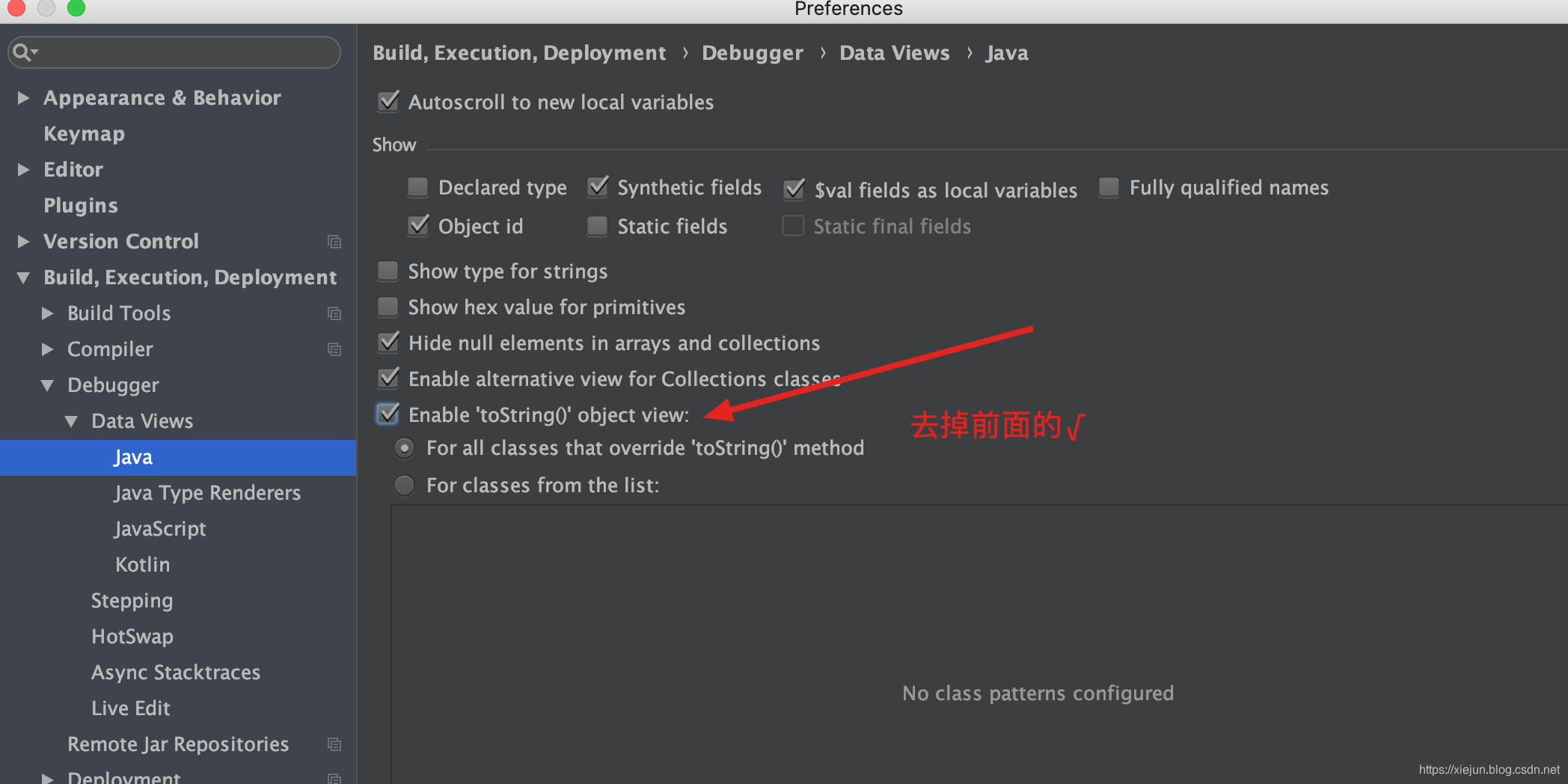The image size is (1568, 784).
Task: Click inside the class patterns list area
Action: [979, 644]
